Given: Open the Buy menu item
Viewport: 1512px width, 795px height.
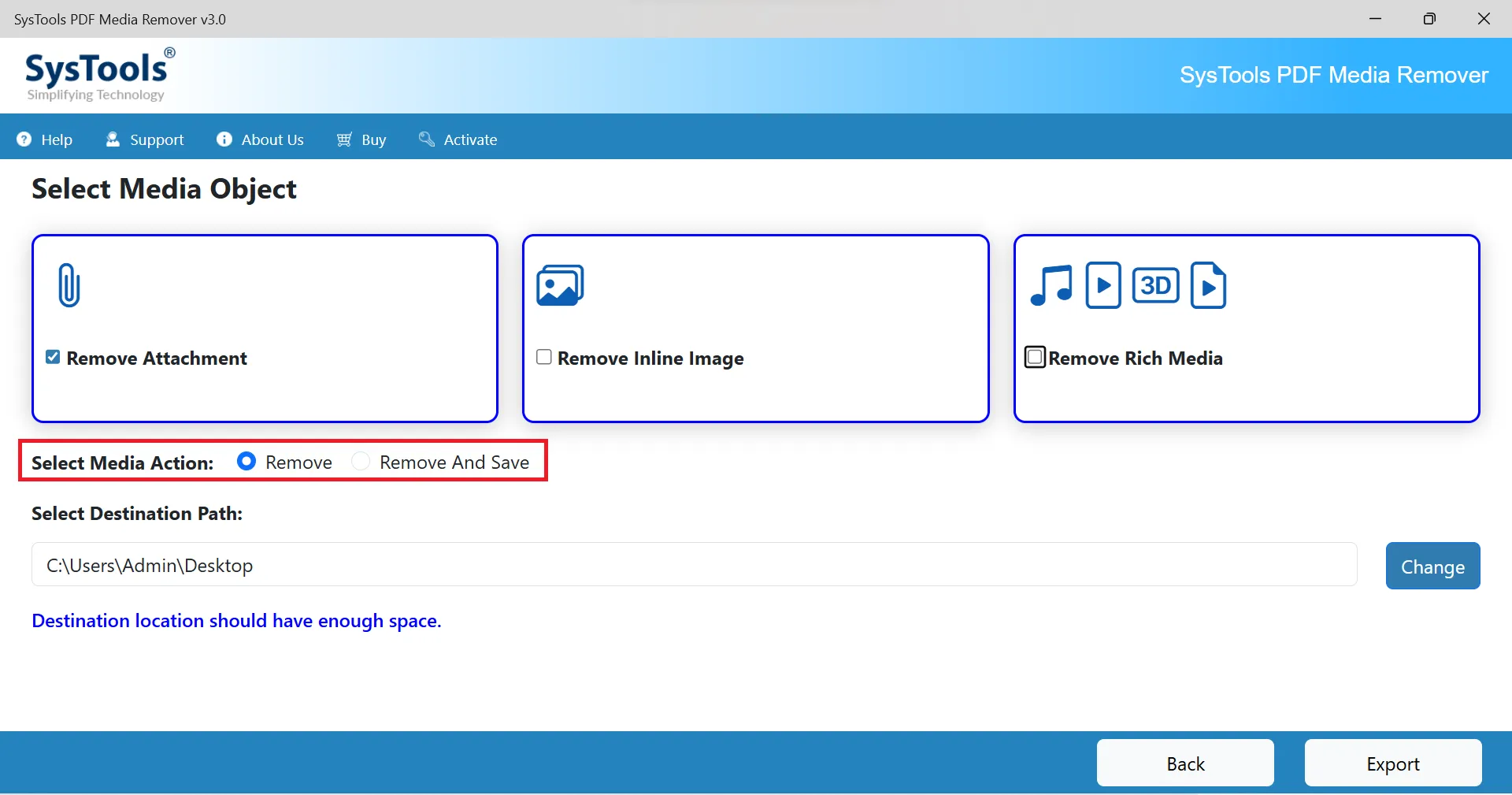Looking at the screenshot, I should click(361, 139).
